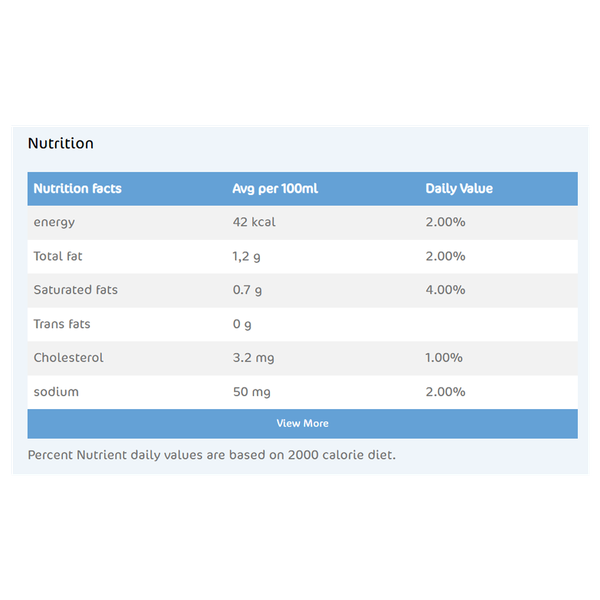Click the energy row label

(x=54, y=222)
